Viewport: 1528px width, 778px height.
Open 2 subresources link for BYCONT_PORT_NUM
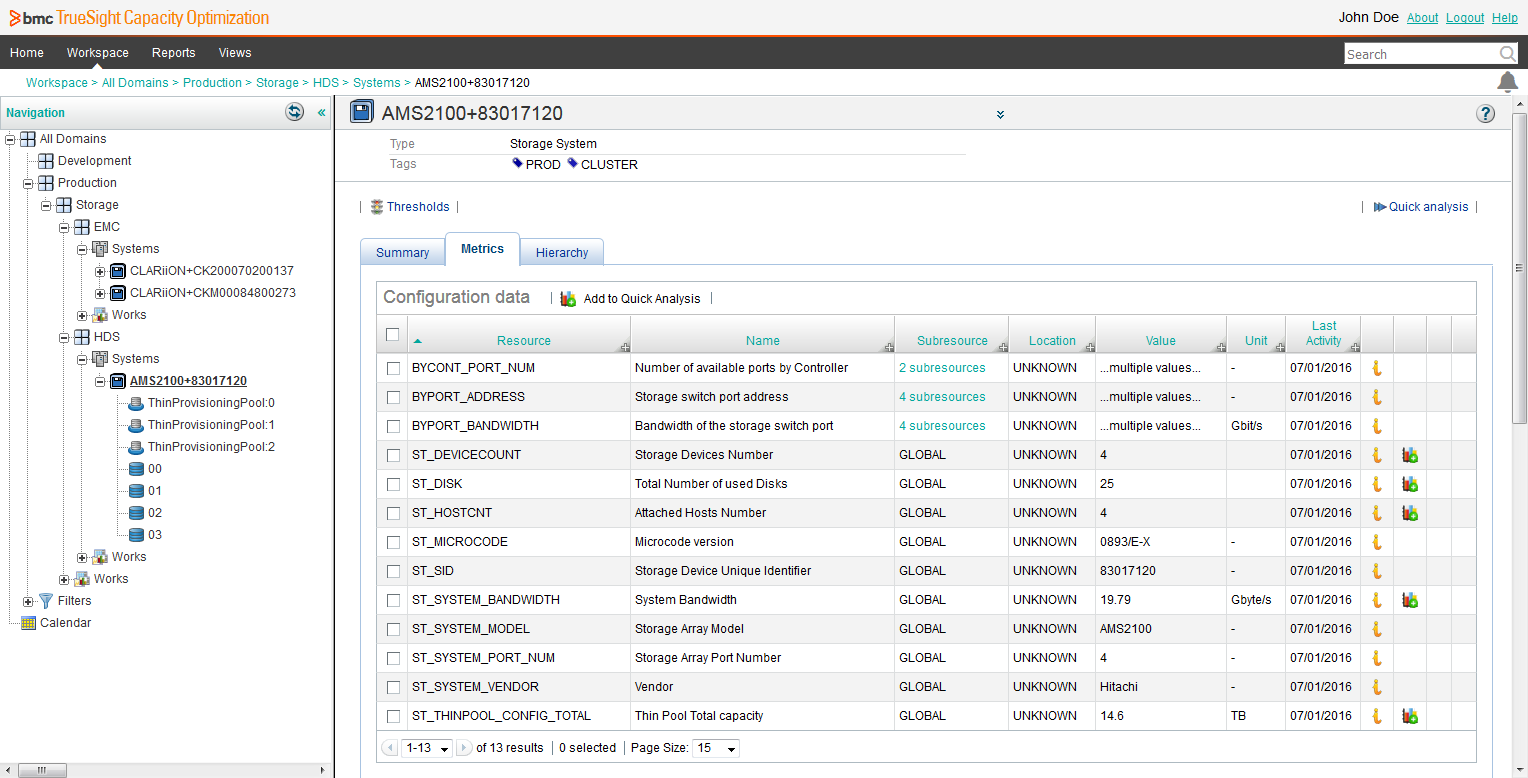point(942,368)
